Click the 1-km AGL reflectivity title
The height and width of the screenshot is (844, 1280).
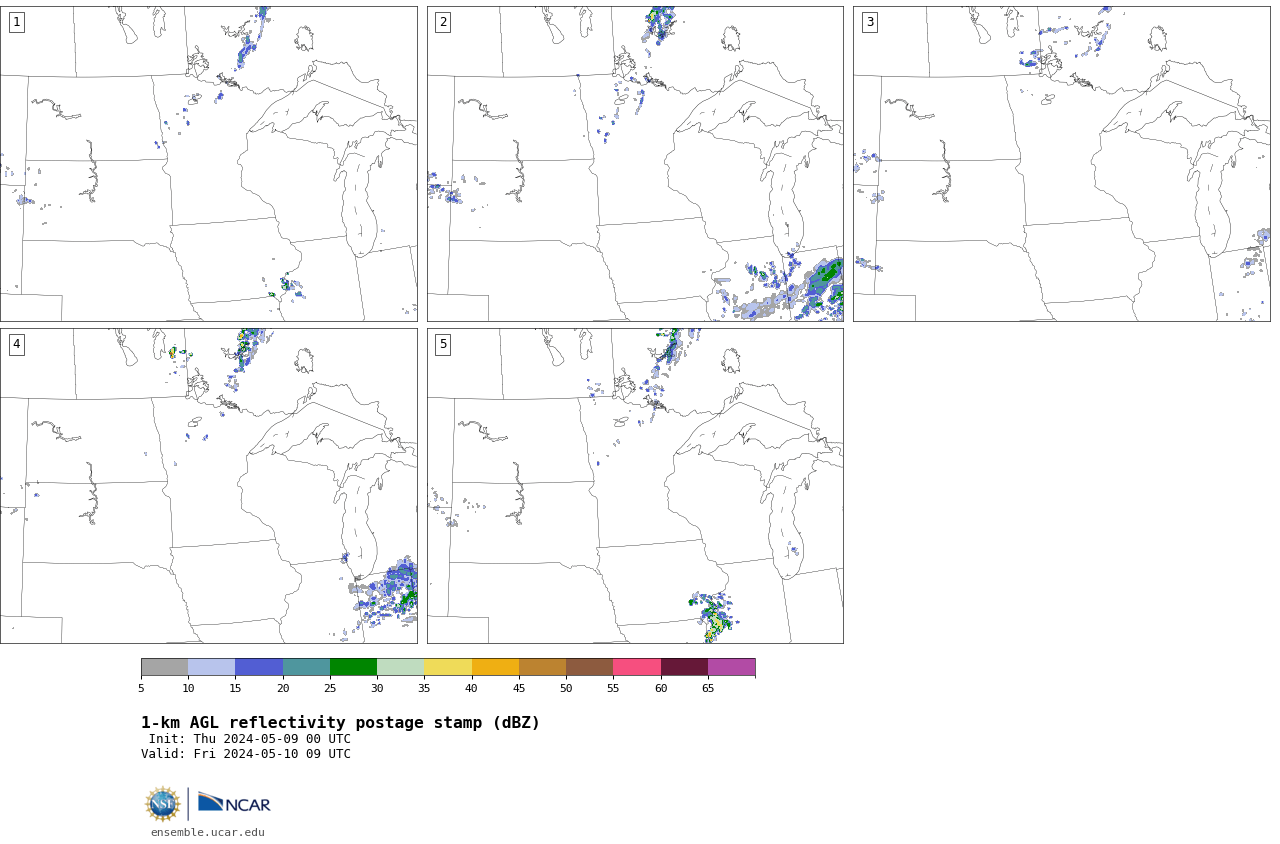click(x=340, y=723)
